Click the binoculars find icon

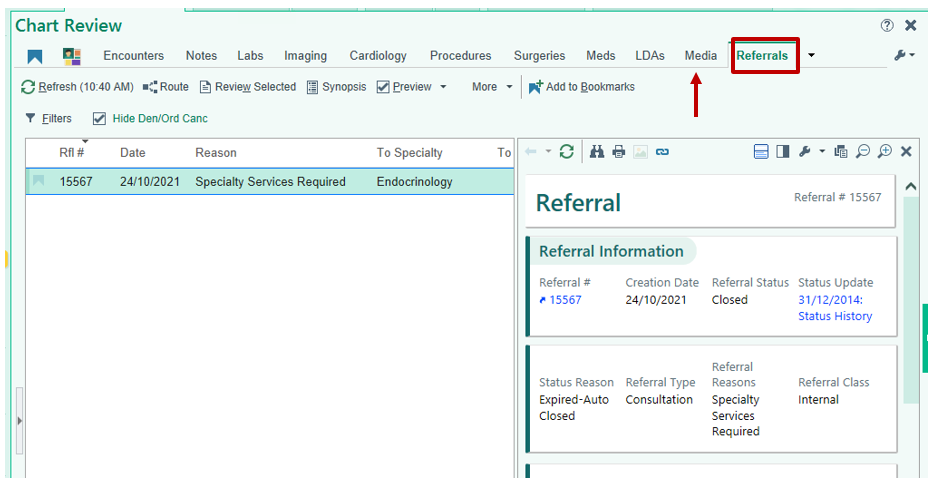pos(596,152)
